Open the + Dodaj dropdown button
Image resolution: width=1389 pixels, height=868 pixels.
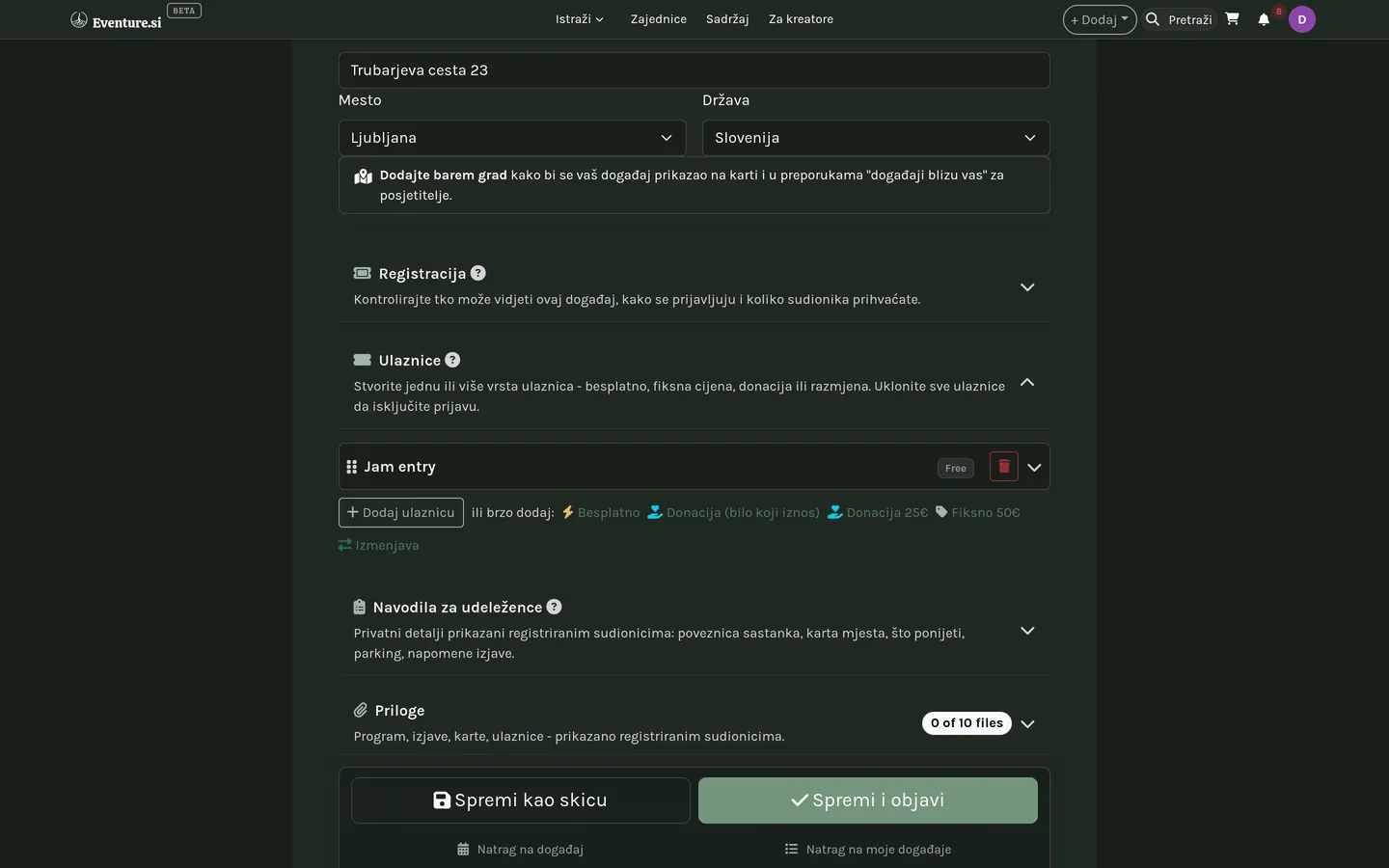click(x=1100, y=19)
